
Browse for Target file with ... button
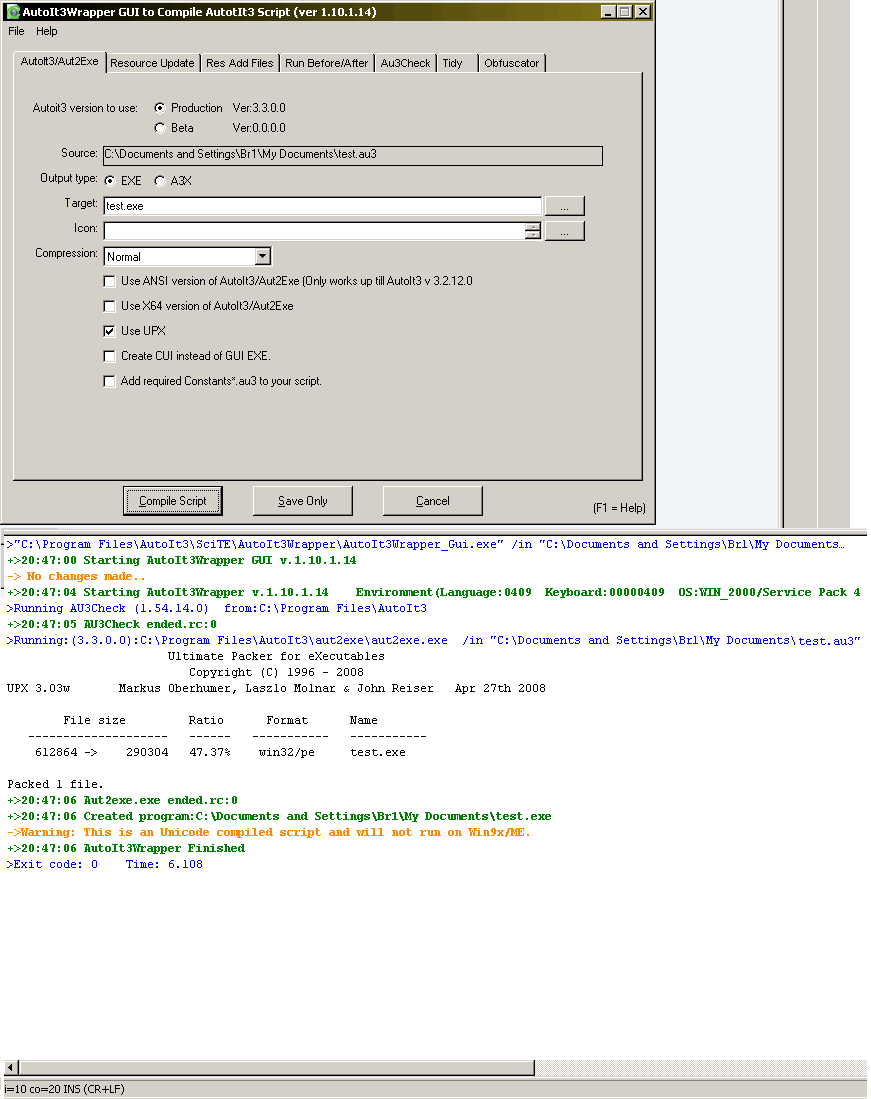pos(564,206)
